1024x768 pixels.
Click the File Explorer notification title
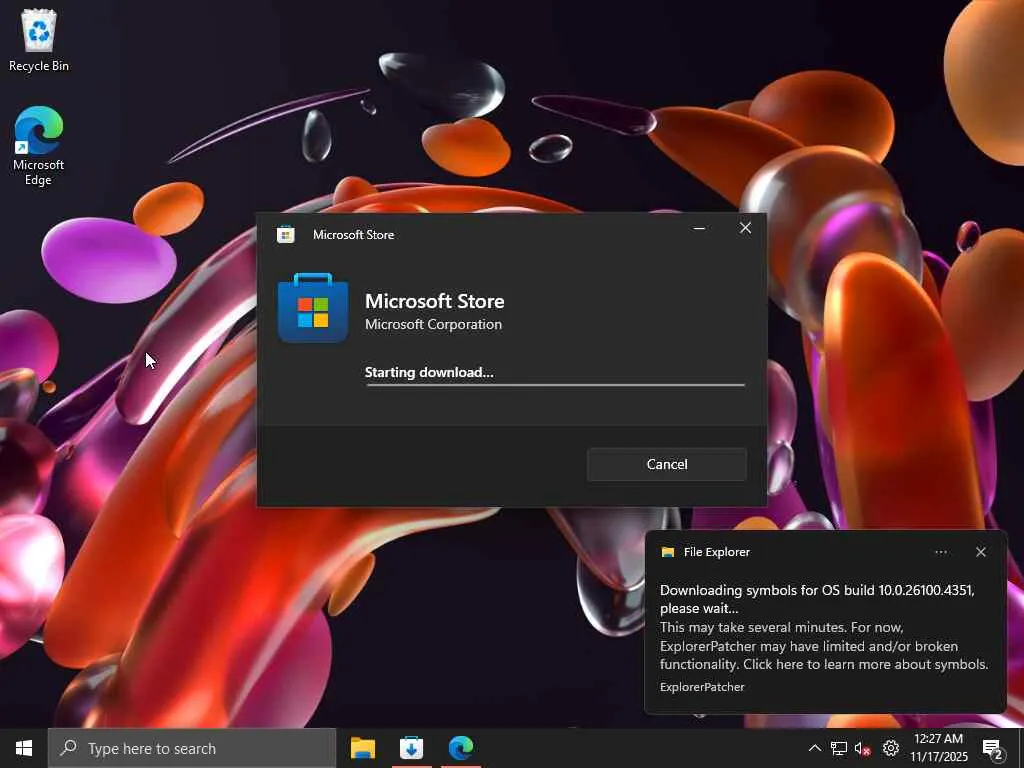click(x=716, y=552)
